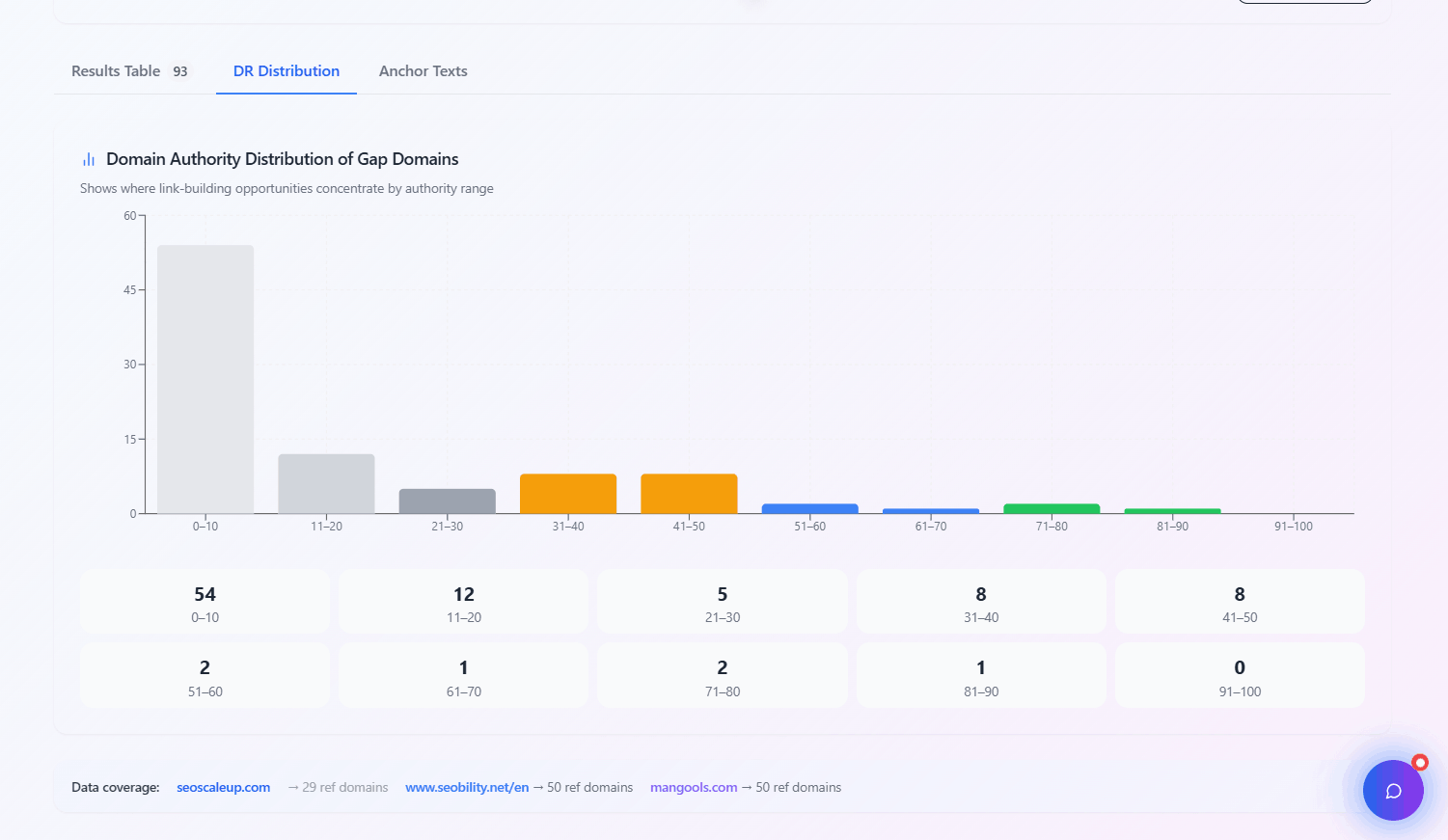The image size is (1448, 840).
Task: Click the 93 results count badge
Action: point(179,70)
